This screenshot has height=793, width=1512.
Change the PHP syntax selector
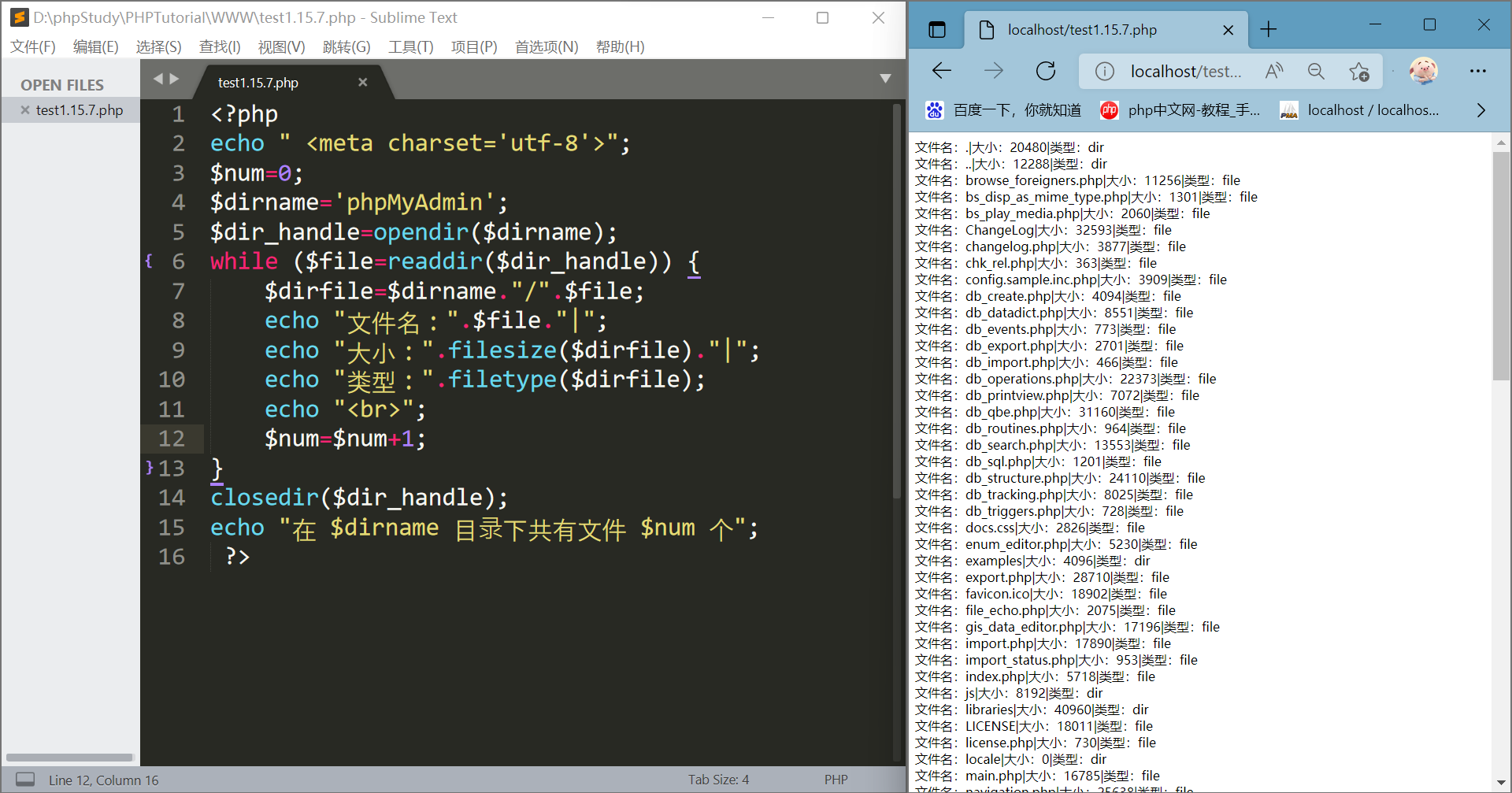[836, 780]
